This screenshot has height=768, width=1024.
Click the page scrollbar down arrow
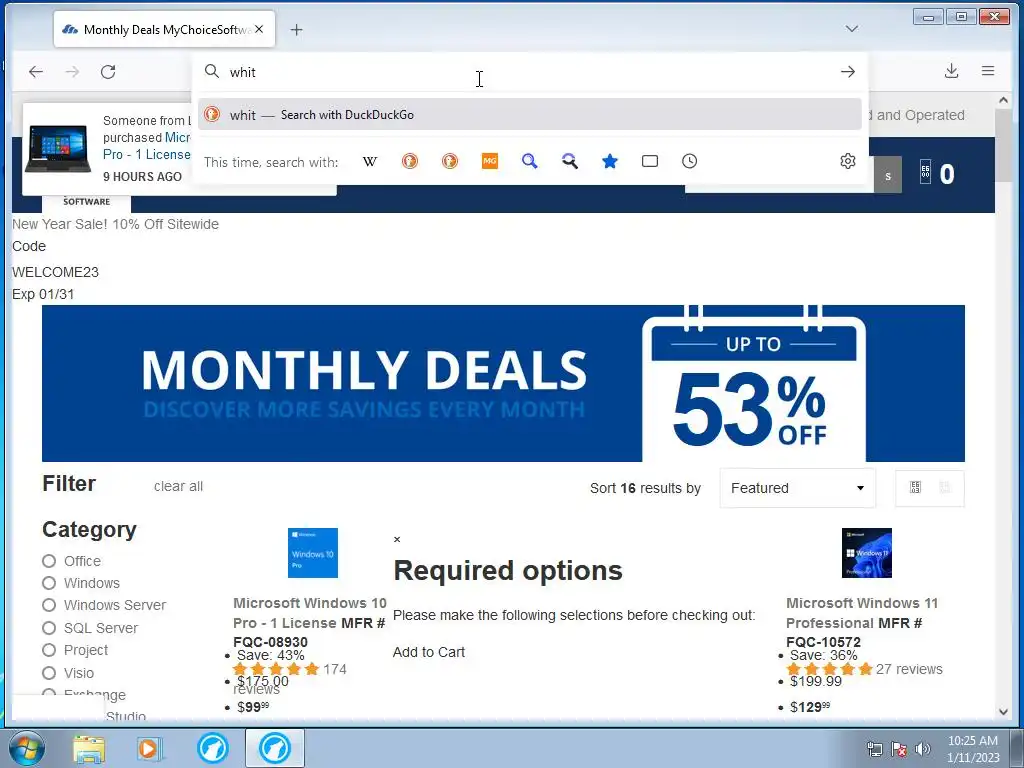click(x=1003, y=712)
